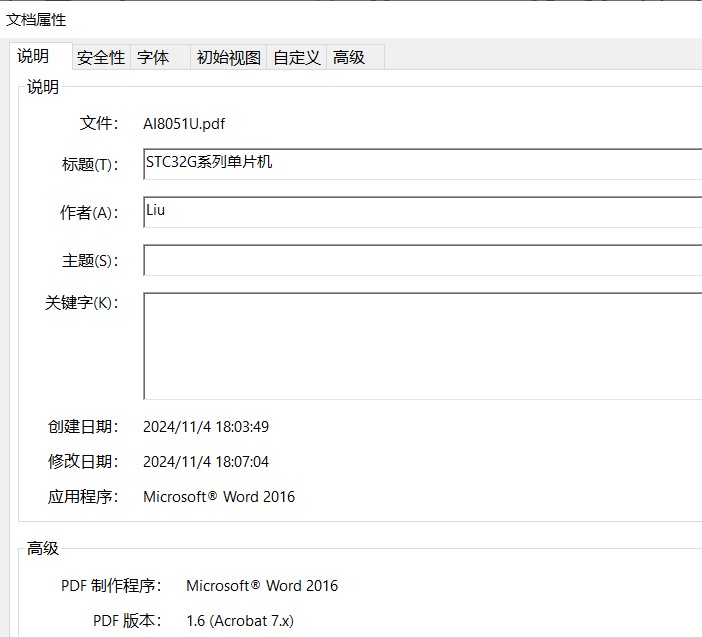Switch to the 说明 tab

point(41,56)
